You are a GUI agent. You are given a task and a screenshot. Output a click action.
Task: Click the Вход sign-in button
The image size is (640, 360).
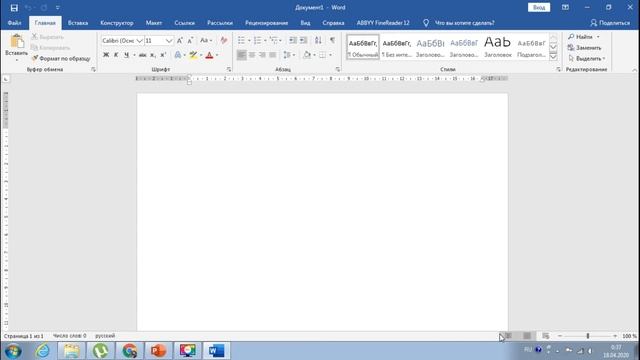pos(539,7)
